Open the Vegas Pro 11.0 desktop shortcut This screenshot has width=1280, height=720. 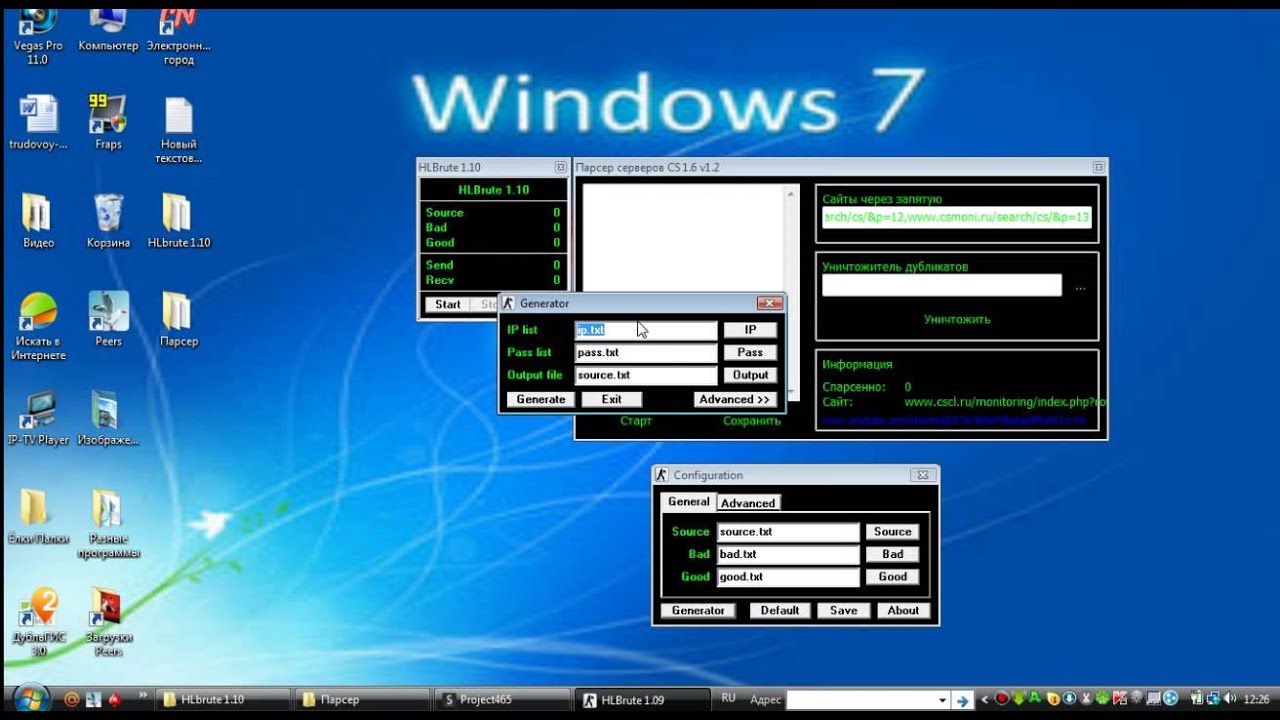coord(38,35)
